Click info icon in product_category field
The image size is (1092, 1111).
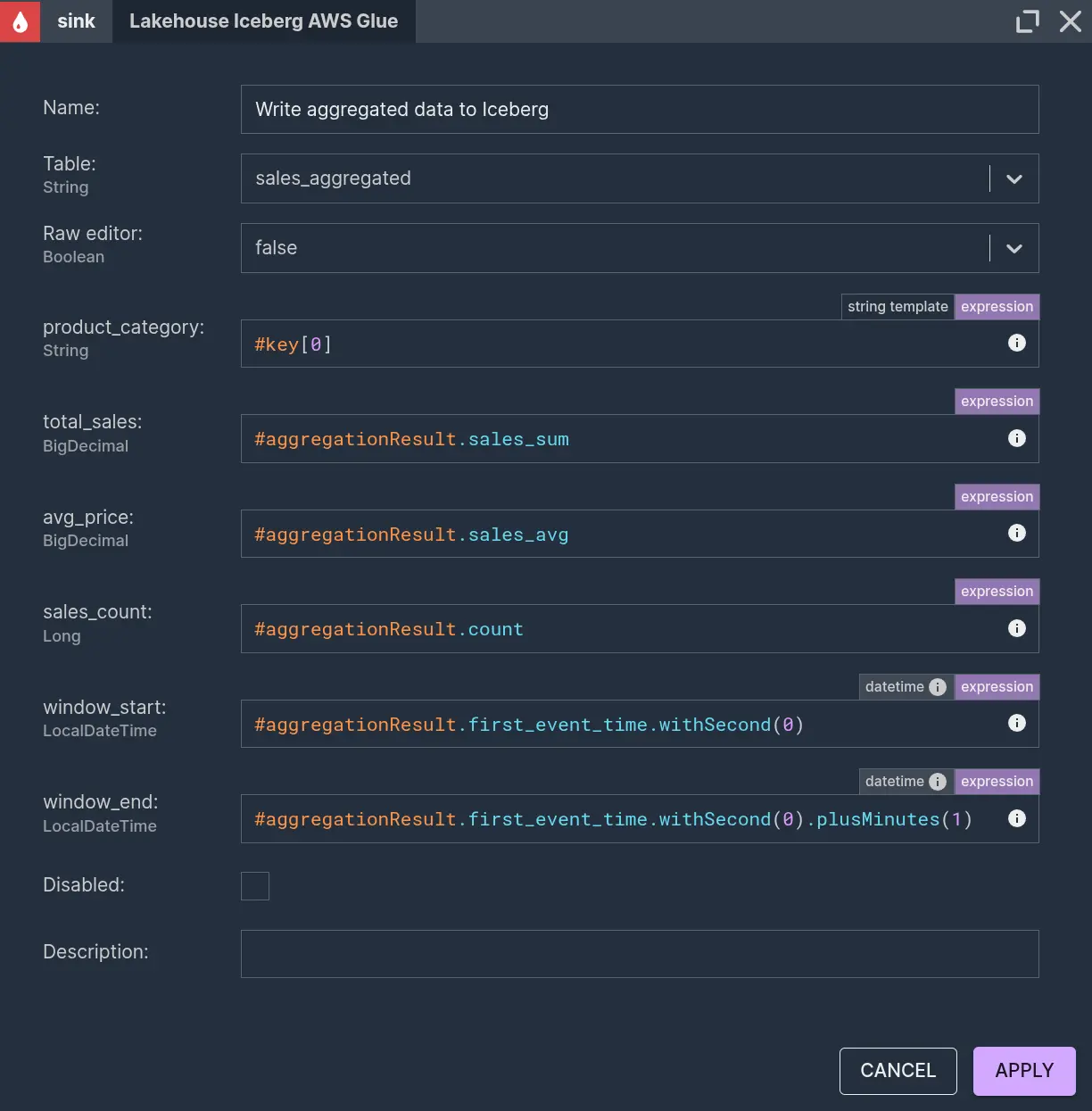point(1017,343)
